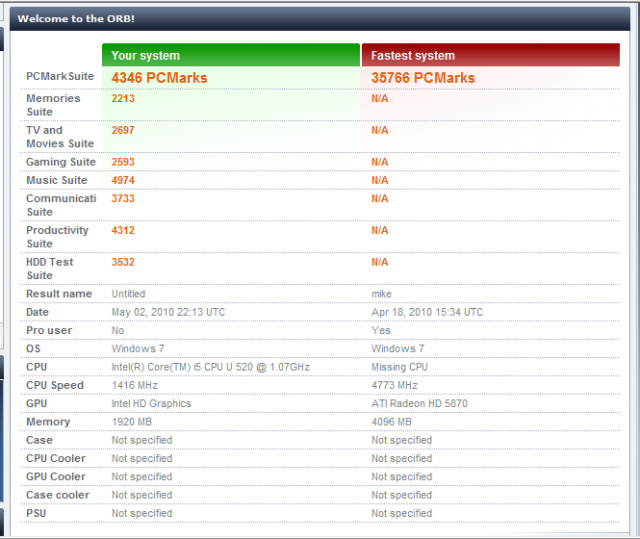Click CPU Speed '1416 MHz'

click(x=135, y=385)
